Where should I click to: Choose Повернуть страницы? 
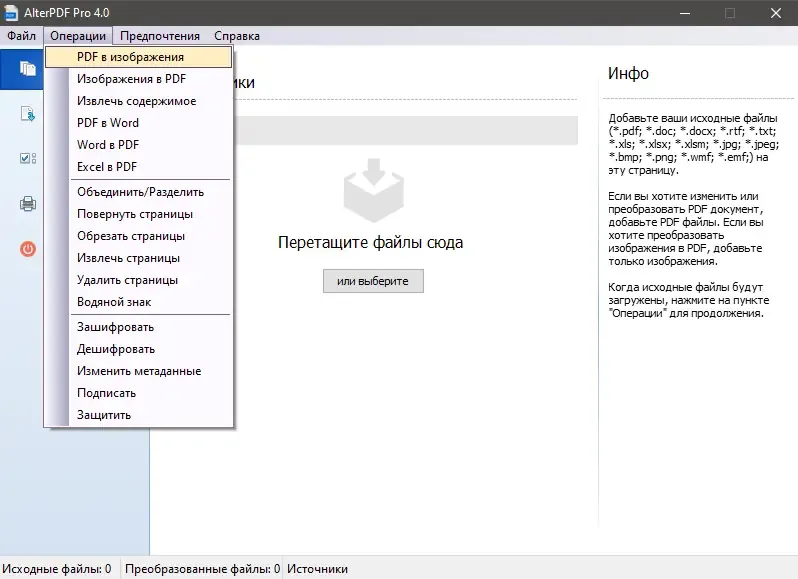point(138,214)
